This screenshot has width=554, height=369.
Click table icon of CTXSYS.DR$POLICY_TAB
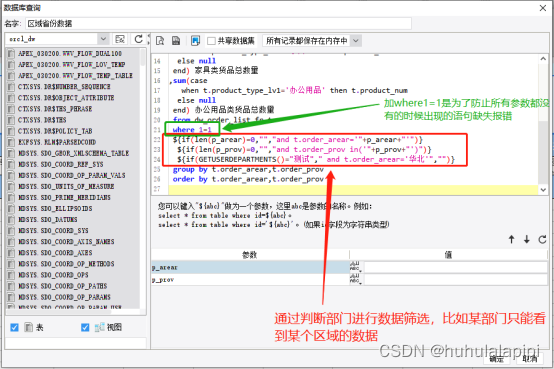coord(11,131)
